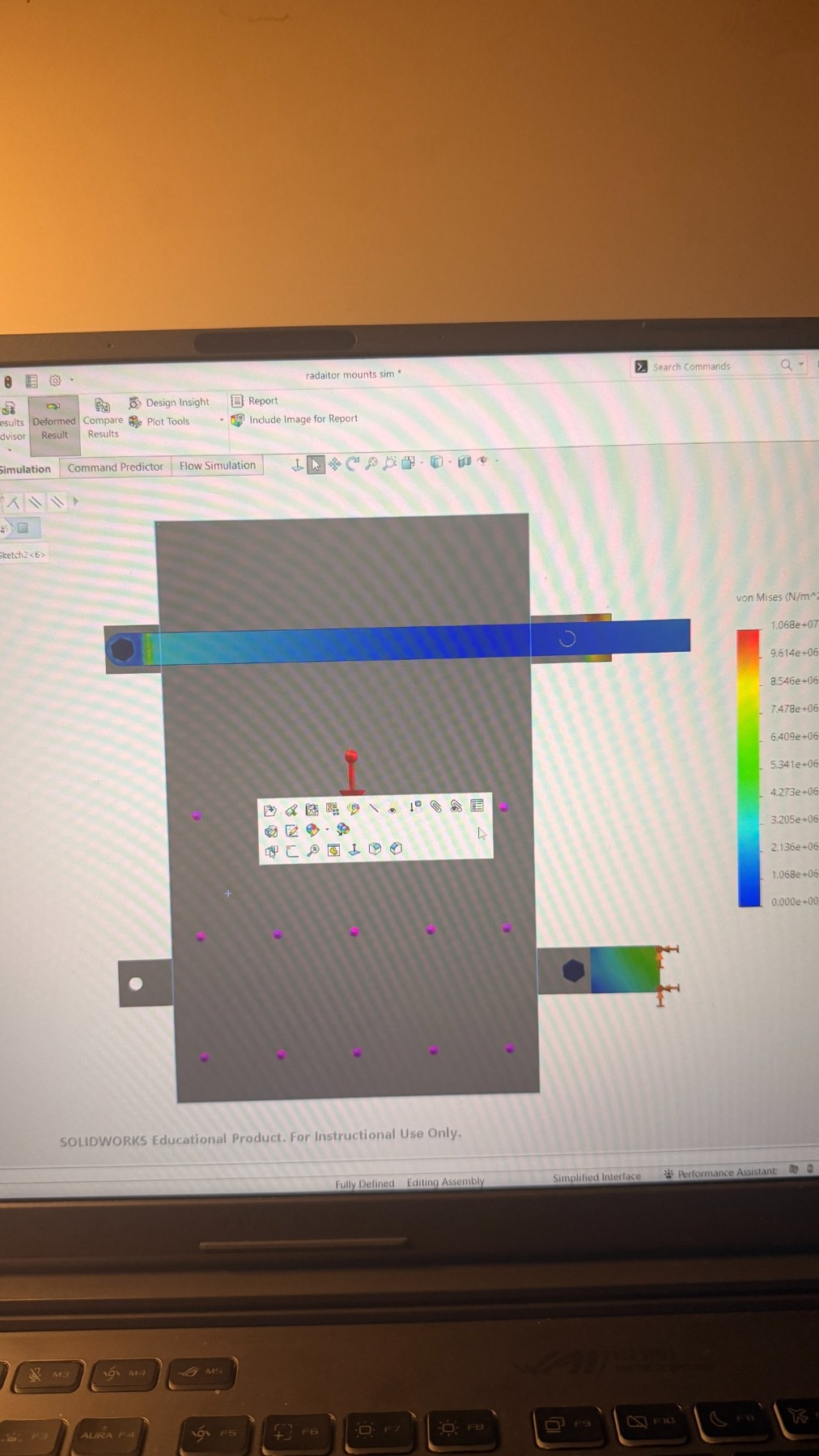Click the search magnifier icon
The height and width of the screenshot is (1456, 819).
coord(786,365)
